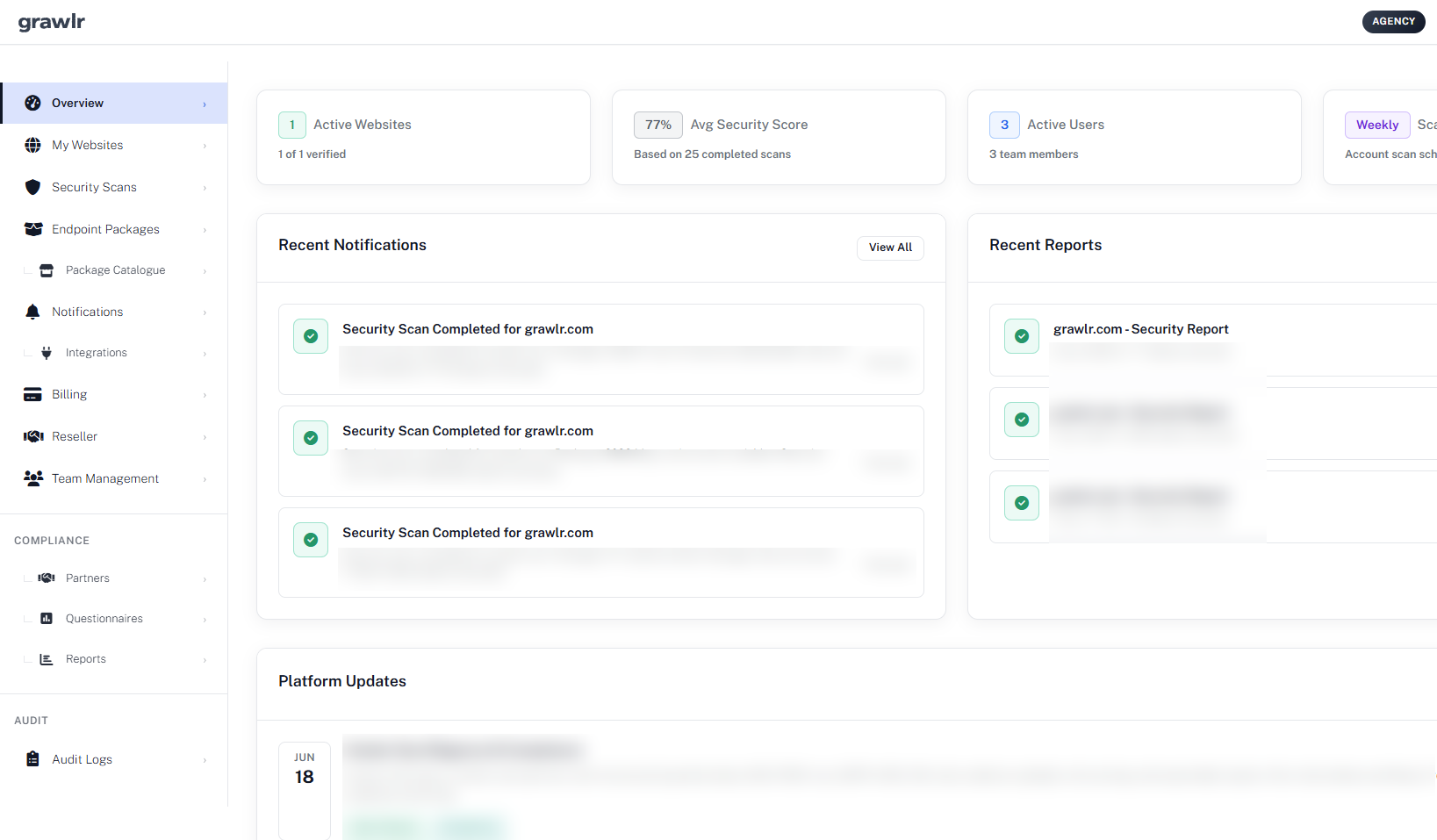Image resolution: width=1437 pixels, height=840 pixels.
Task: Click the Active Websites count badge 1
Action: click(x=292, y=125)
